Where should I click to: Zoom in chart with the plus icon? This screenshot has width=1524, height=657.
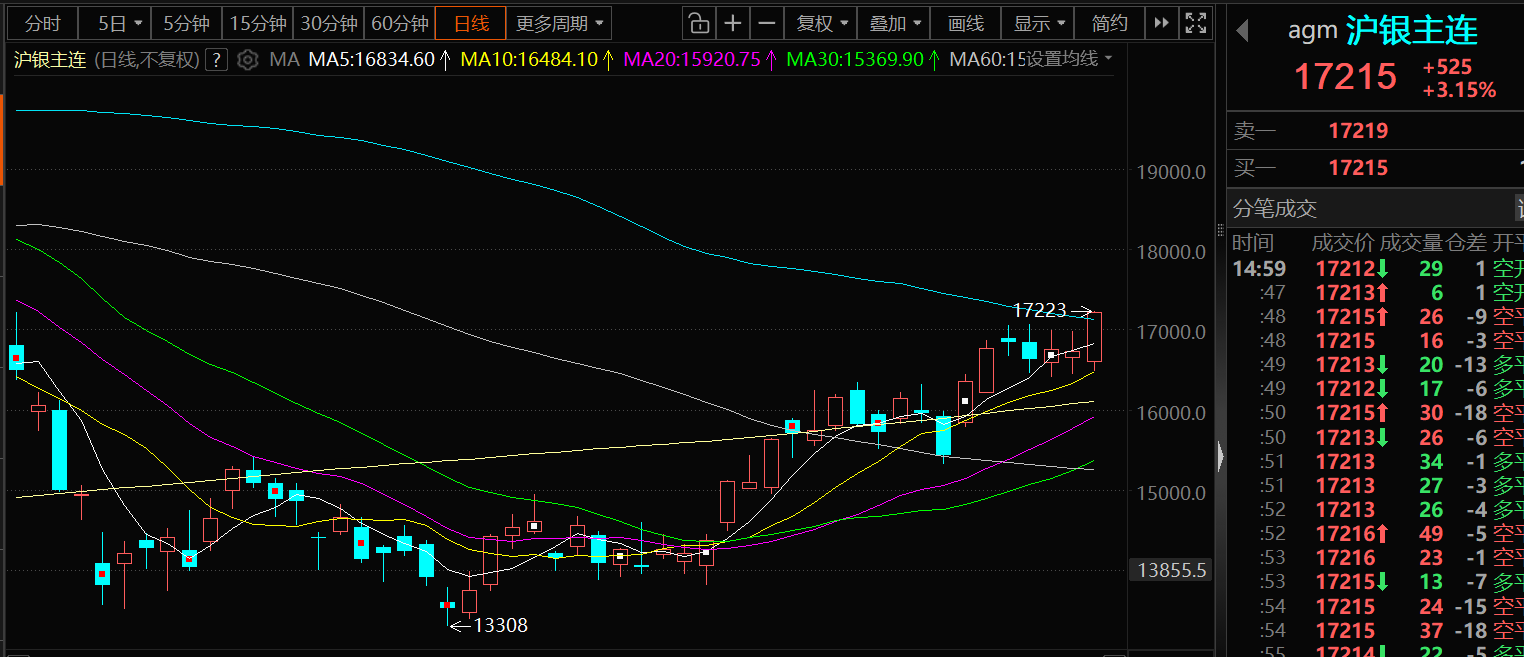pyautogui.click(x=733, y=23)
